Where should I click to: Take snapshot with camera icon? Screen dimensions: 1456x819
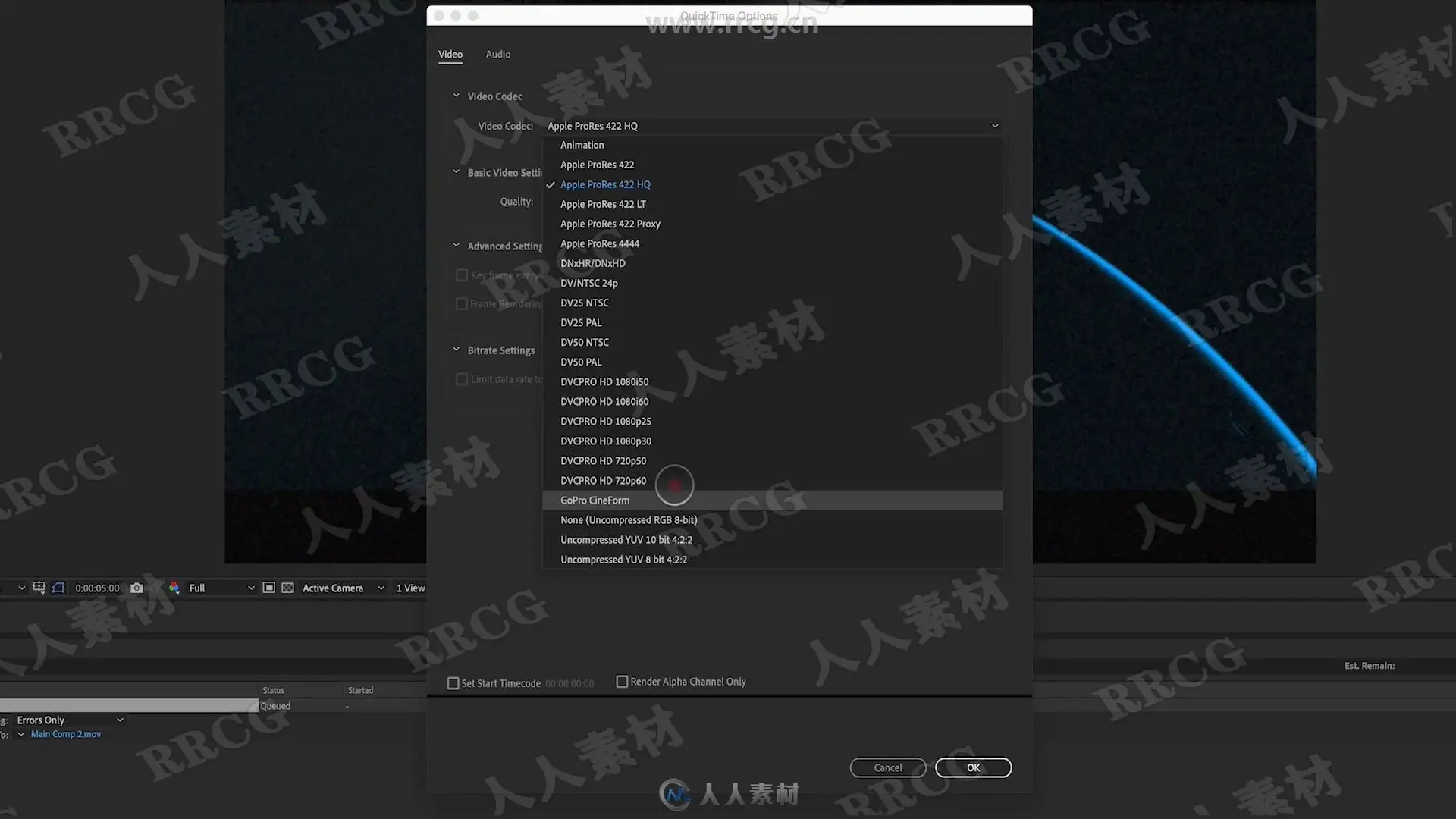click(136, 588)
